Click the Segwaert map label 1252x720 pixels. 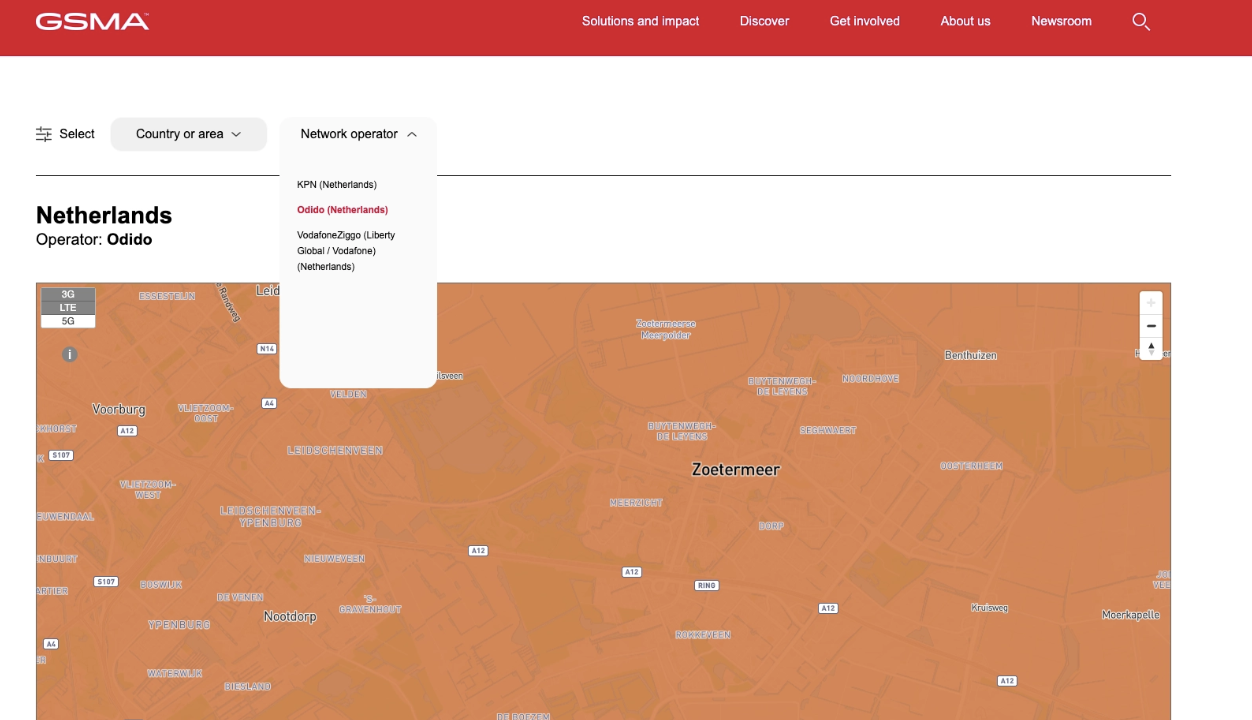pos(828,430)
